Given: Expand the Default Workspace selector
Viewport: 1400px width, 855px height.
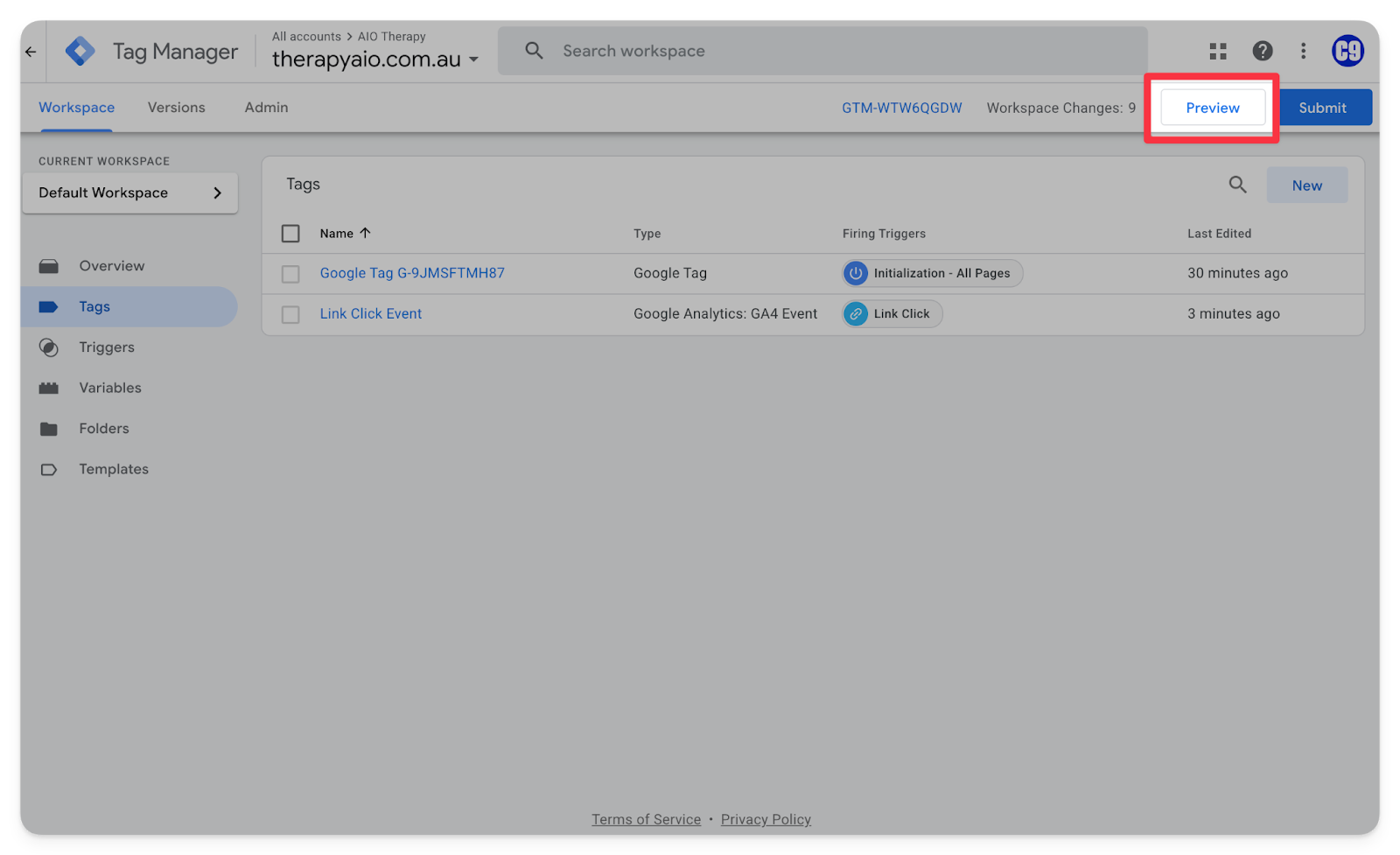Looking at the screenshot, I should [x=130, y=193].
